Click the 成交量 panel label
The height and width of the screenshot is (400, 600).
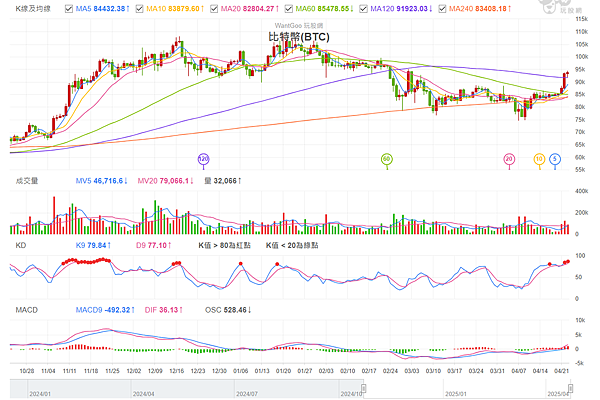[x=27, y=181]
